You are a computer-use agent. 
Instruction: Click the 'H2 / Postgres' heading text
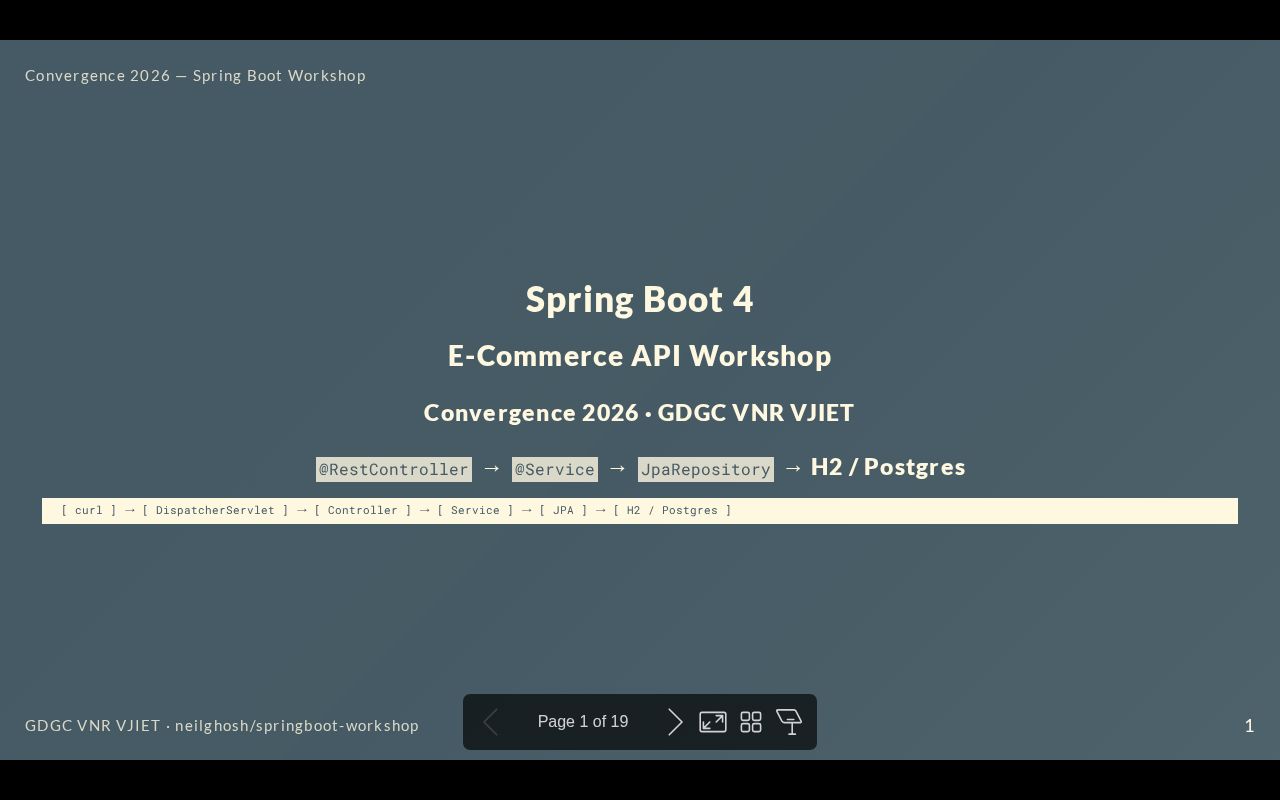point(888,467)
